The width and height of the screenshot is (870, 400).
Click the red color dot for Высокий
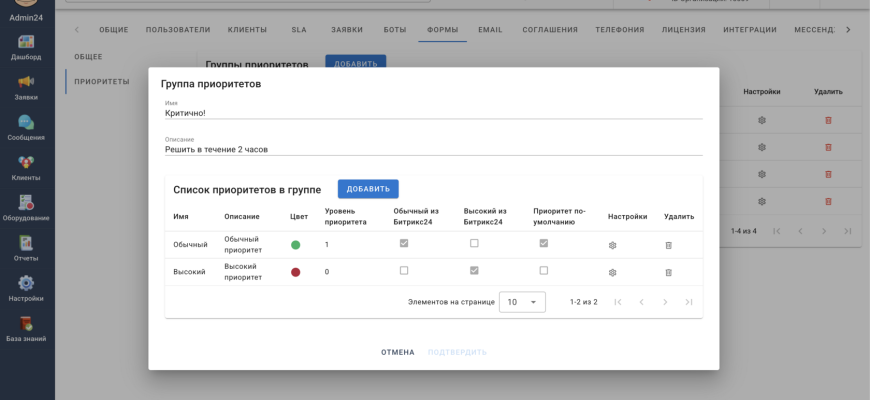(x=295, y=272)
